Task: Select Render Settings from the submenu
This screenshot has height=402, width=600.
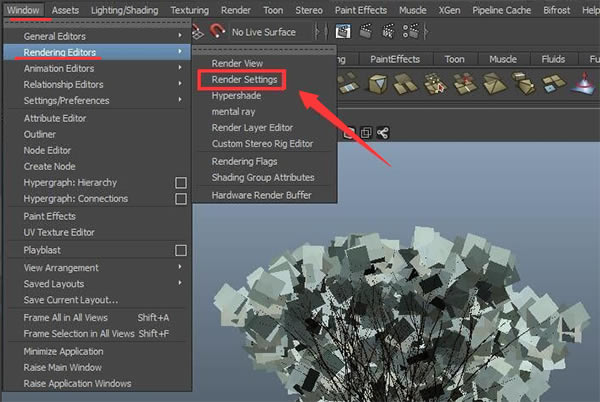Action: (x=244, y=79)
